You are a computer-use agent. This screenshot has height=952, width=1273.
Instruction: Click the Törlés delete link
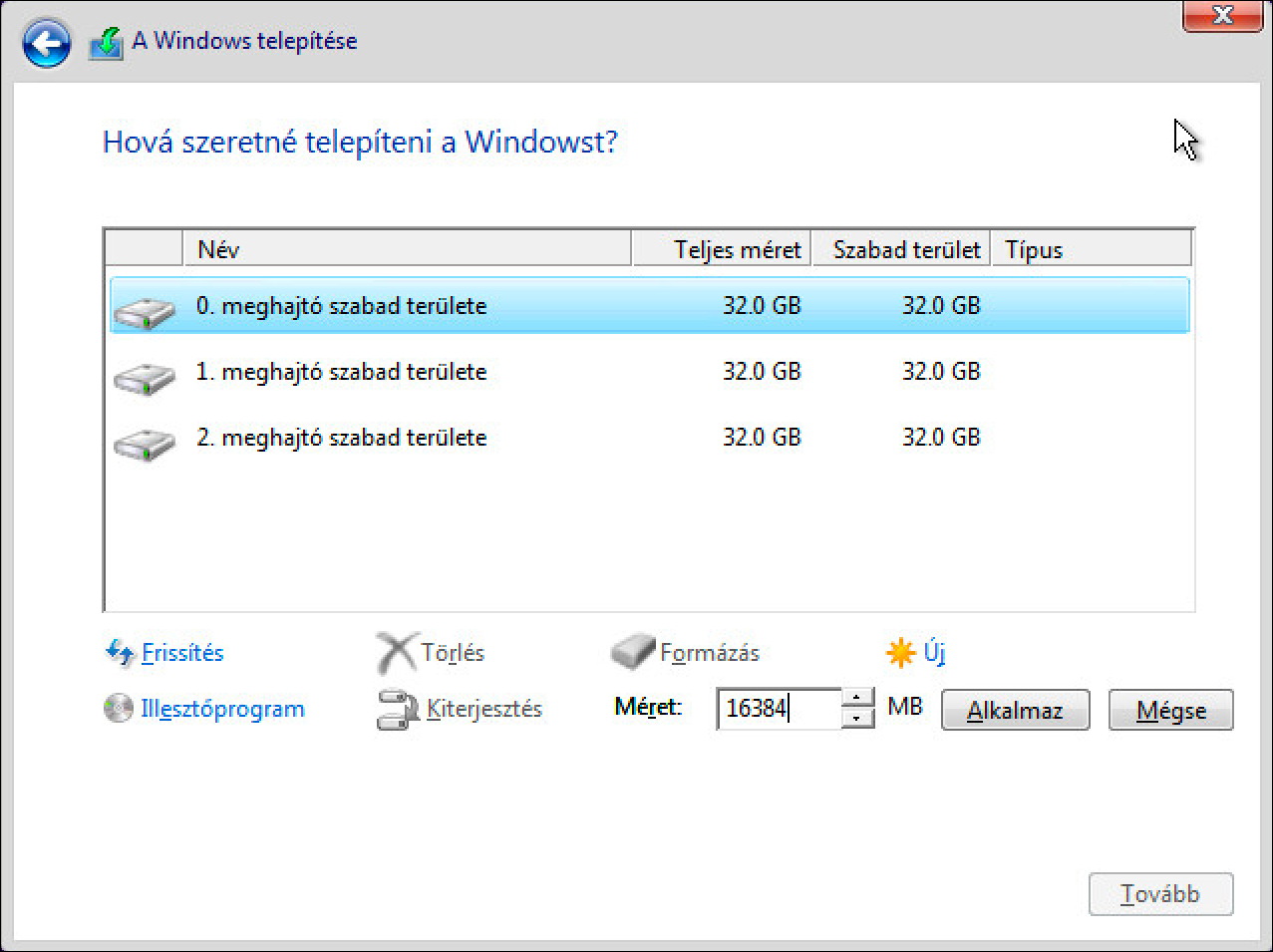[453, 653]
